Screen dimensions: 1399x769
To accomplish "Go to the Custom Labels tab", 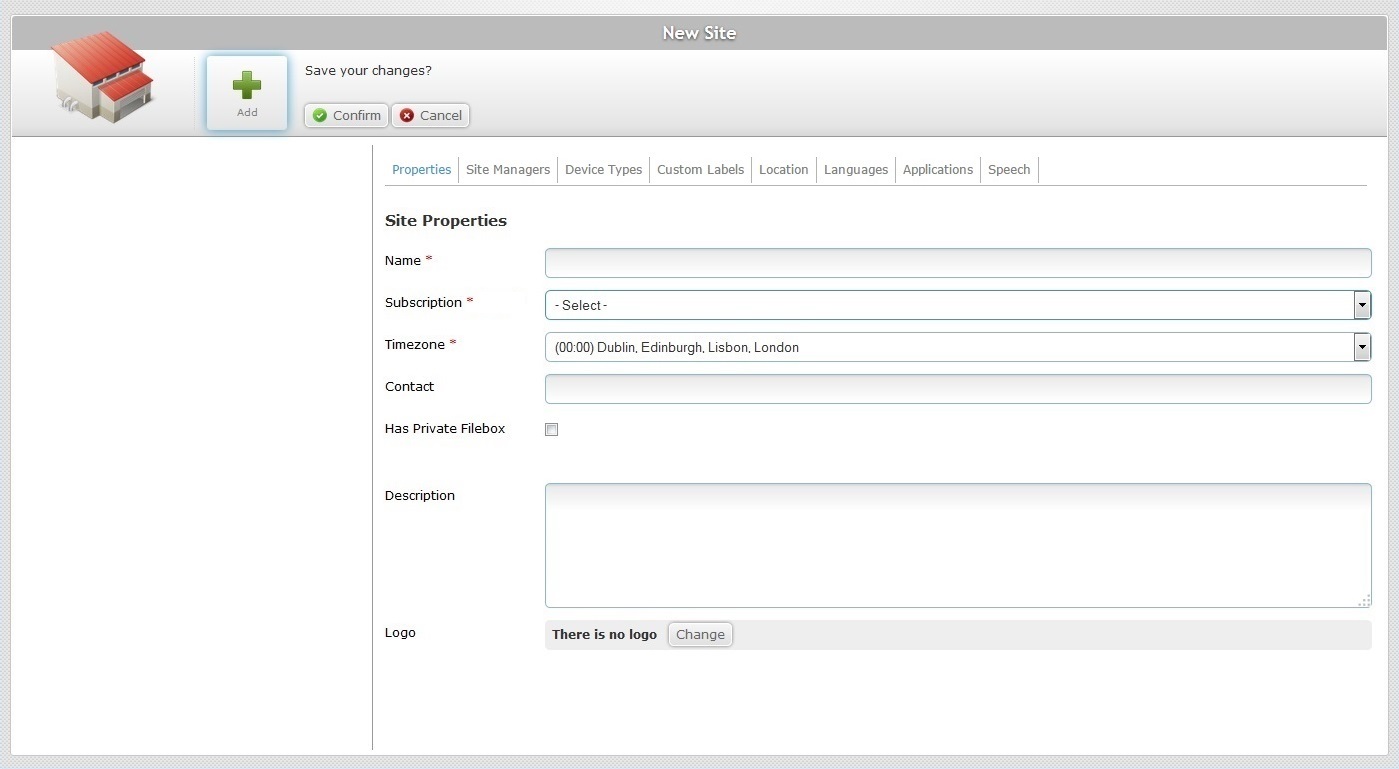I will 701,170.
